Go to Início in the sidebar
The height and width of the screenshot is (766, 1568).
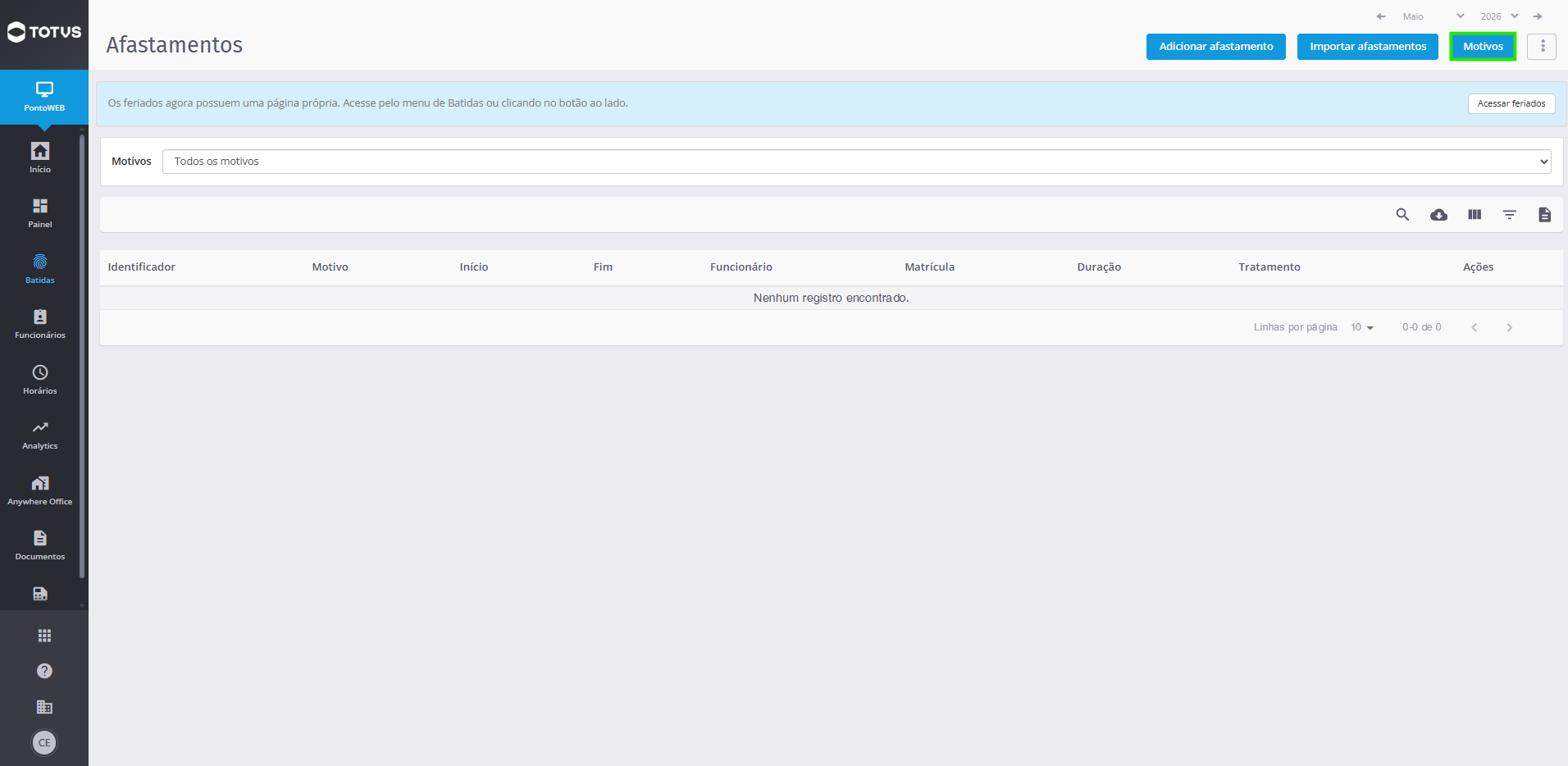click(x=40, y=157)
